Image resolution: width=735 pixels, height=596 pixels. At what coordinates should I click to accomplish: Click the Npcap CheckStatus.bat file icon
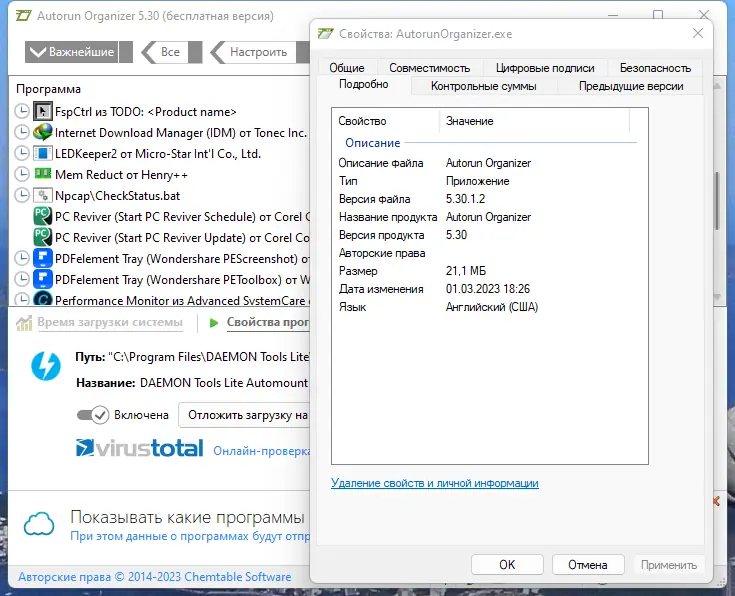tap(43, 195)
